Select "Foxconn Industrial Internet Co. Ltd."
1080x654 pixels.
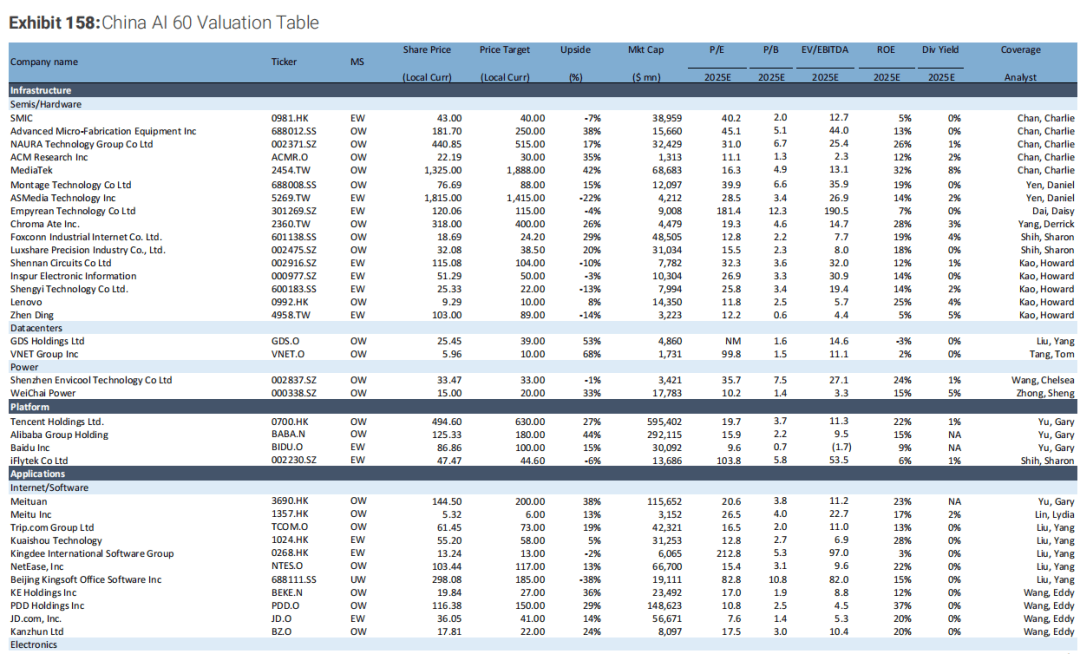[x=85, y=237]
